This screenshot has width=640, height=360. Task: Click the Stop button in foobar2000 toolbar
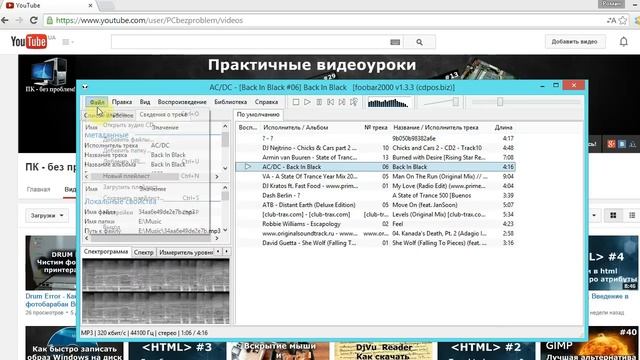296,102
